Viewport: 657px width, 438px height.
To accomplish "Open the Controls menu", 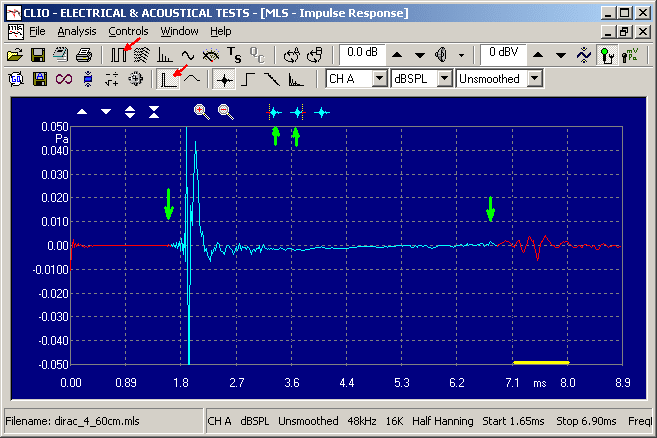I will click(x=128, y=31).
